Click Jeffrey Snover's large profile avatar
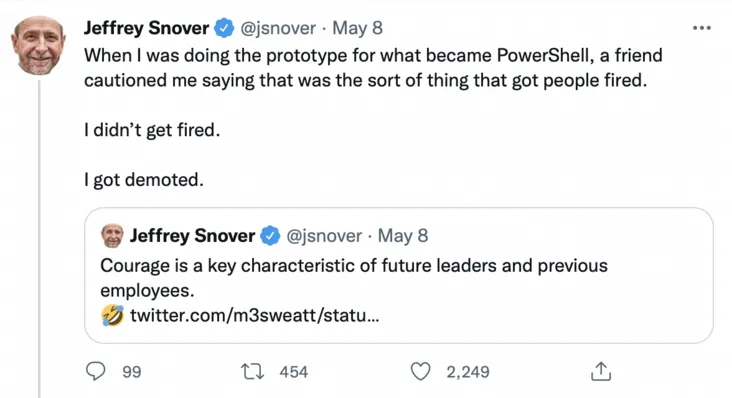Viewport: 732px width, 398px height. point(38,45)
